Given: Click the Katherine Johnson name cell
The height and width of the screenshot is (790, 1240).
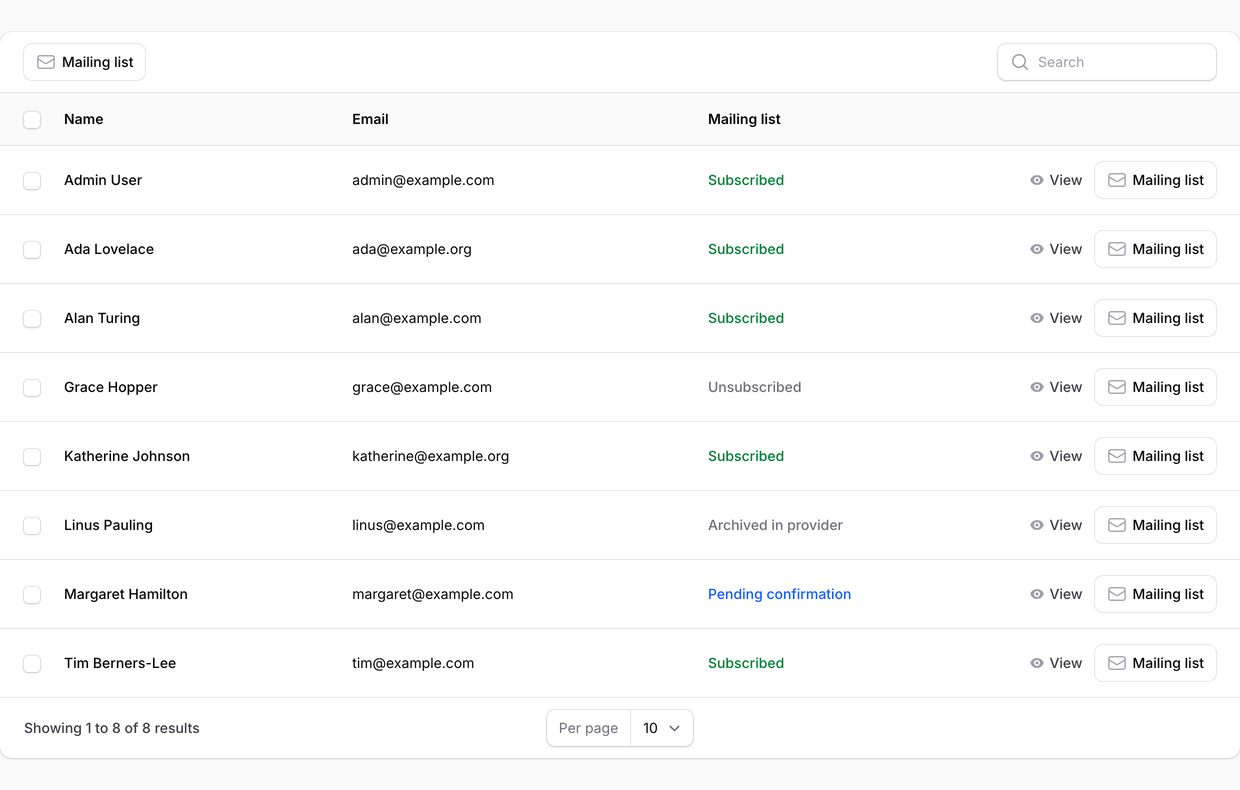Looking at the screenshot, I should (127, 456).
